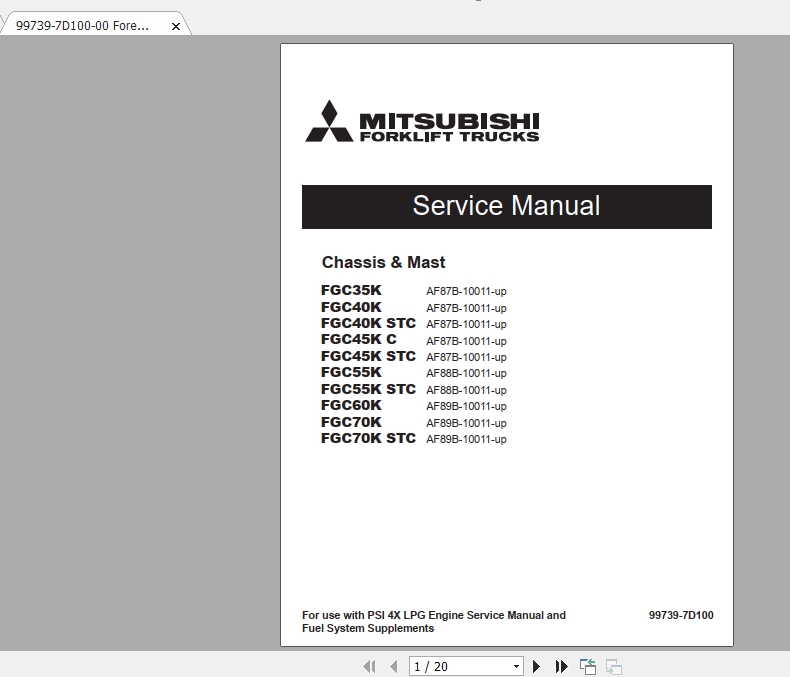The width and height of the screenshot is (790, 677).
Task: Click the AF88B-10011-up serial beside FGC55K
Action: tap(466, 373)
